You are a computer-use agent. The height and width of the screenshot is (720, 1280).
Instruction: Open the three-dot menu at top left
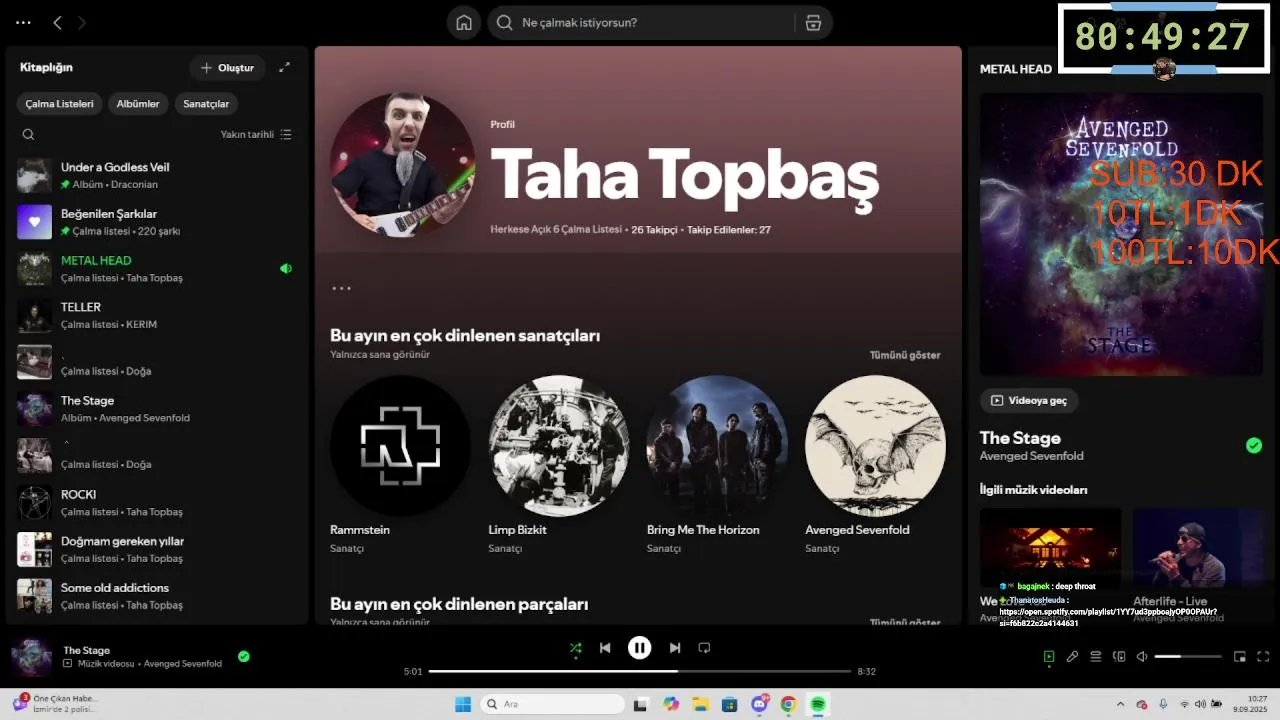point(24,22)
